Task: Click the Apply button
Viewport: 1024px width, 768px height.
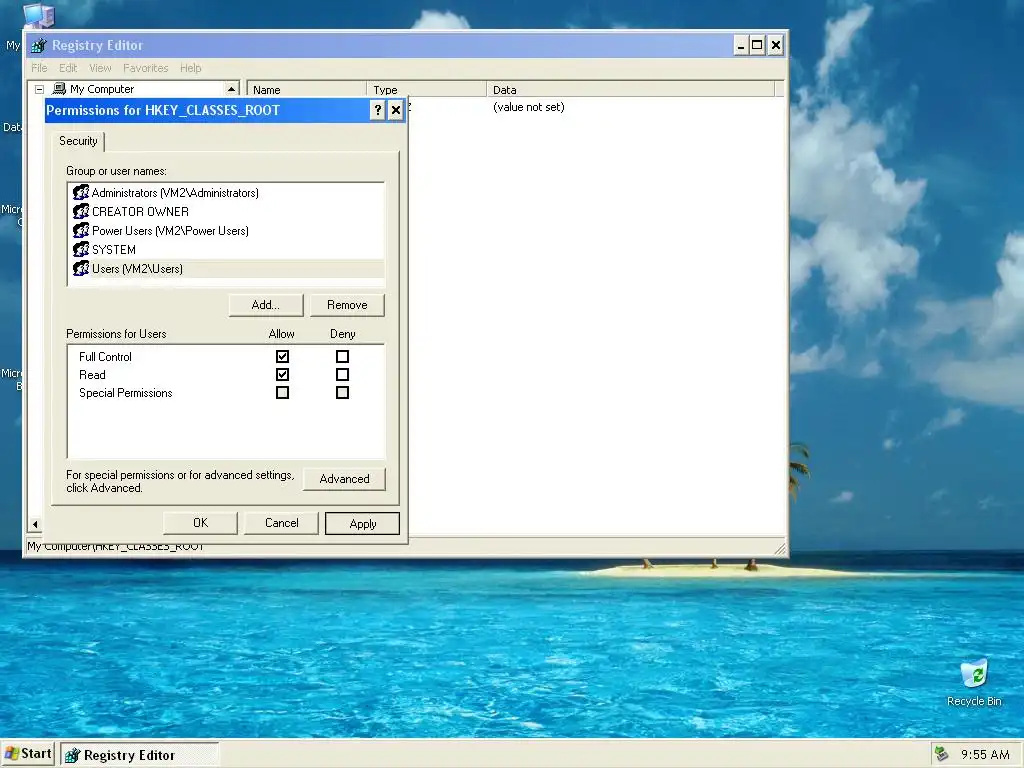Action: pyautogui.click(x=362, y=524)
